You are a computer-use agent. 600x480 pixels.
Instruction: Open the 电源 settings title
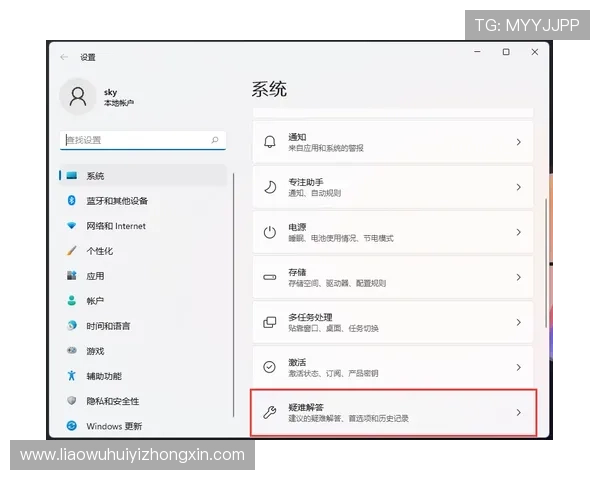point(297,227)
